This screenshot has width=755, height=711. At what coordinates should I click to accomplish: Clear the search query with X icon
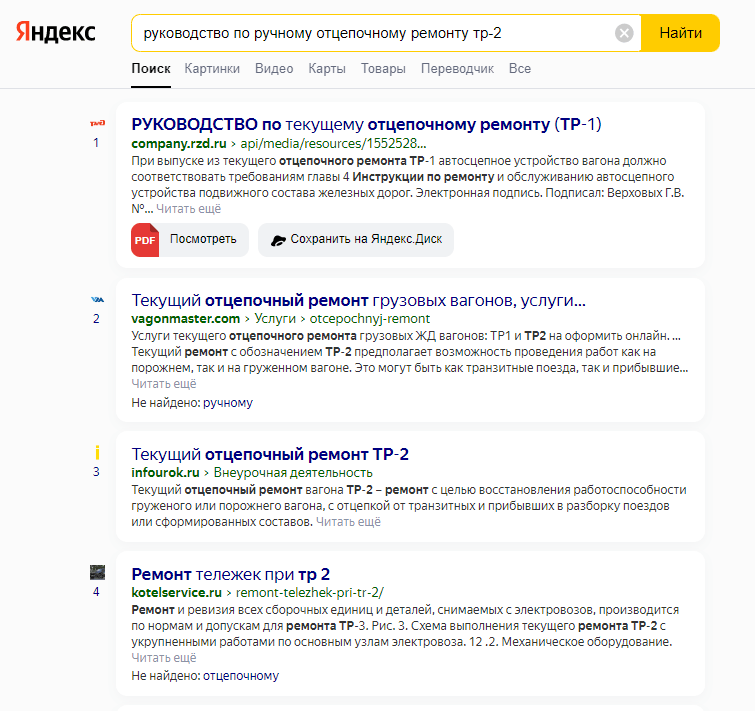(624, 33)
